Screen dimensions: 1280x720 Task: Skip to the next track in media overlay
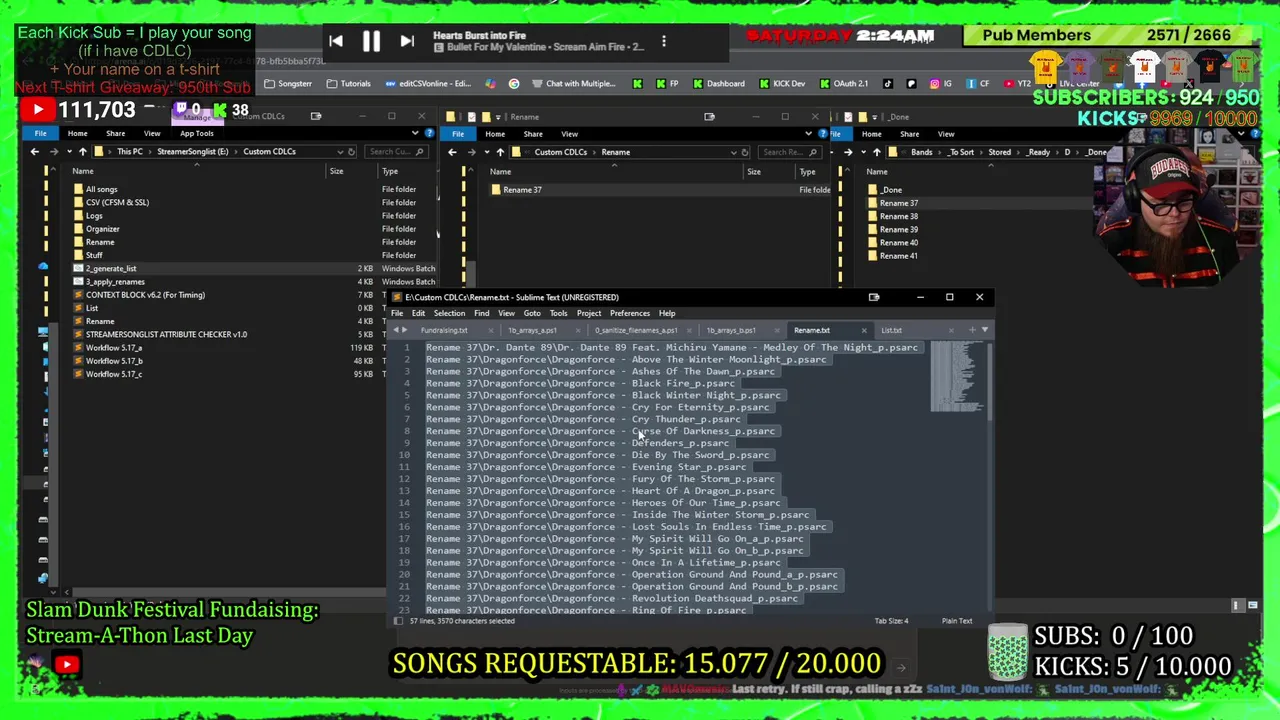pos(407,41)
